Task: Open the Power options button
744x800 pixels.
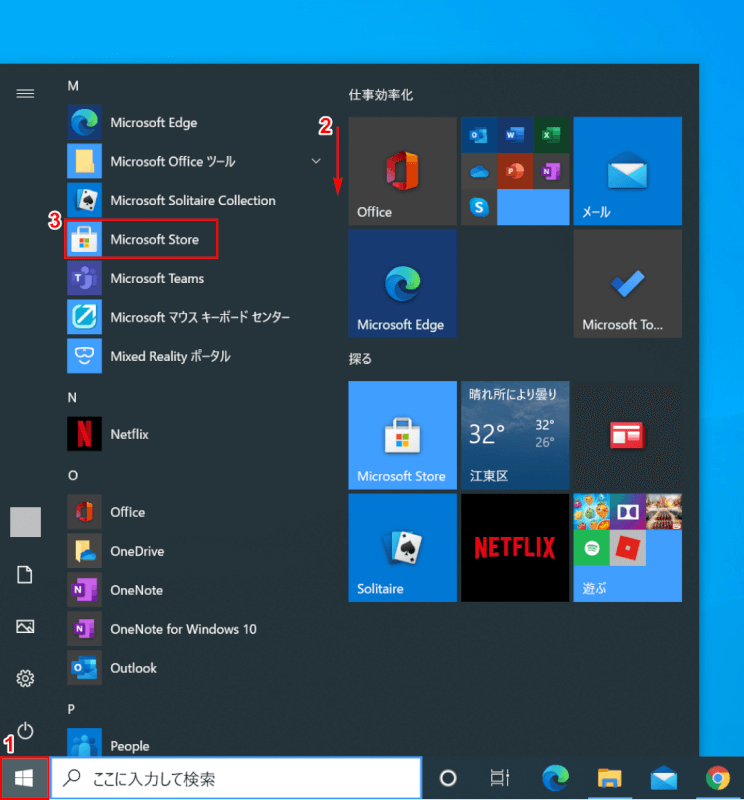Action: pyautogui.click(x=25, y=731)
